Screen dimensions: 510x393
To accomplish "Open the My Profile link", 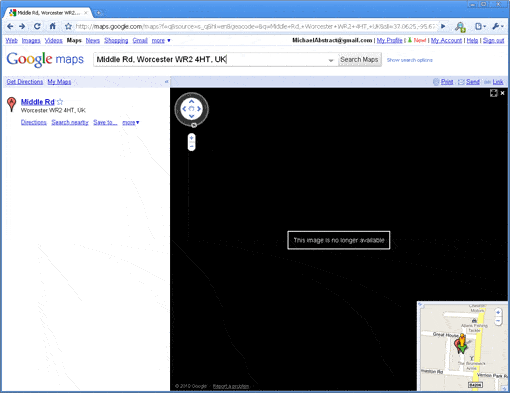I will click(x=389, y=40).
